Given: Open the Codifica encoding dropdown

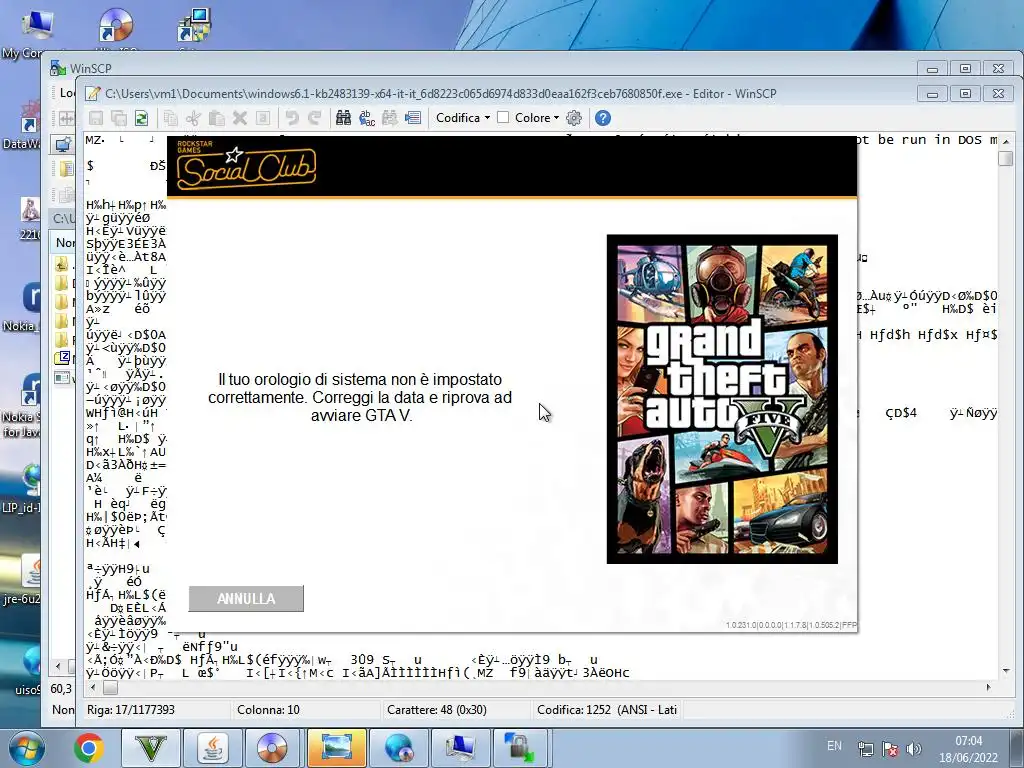Looking at the screenshot, I should (463, 118).
